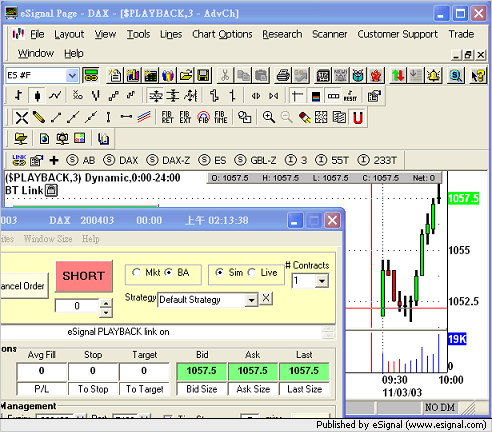Select the candlestick chart type icon

click(x=37, y=96)
